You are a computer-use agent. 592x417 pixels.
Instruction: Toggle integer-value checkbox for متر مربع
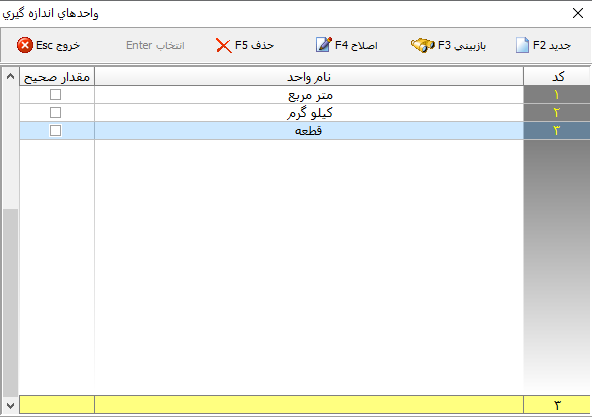(x=56, y=94)
